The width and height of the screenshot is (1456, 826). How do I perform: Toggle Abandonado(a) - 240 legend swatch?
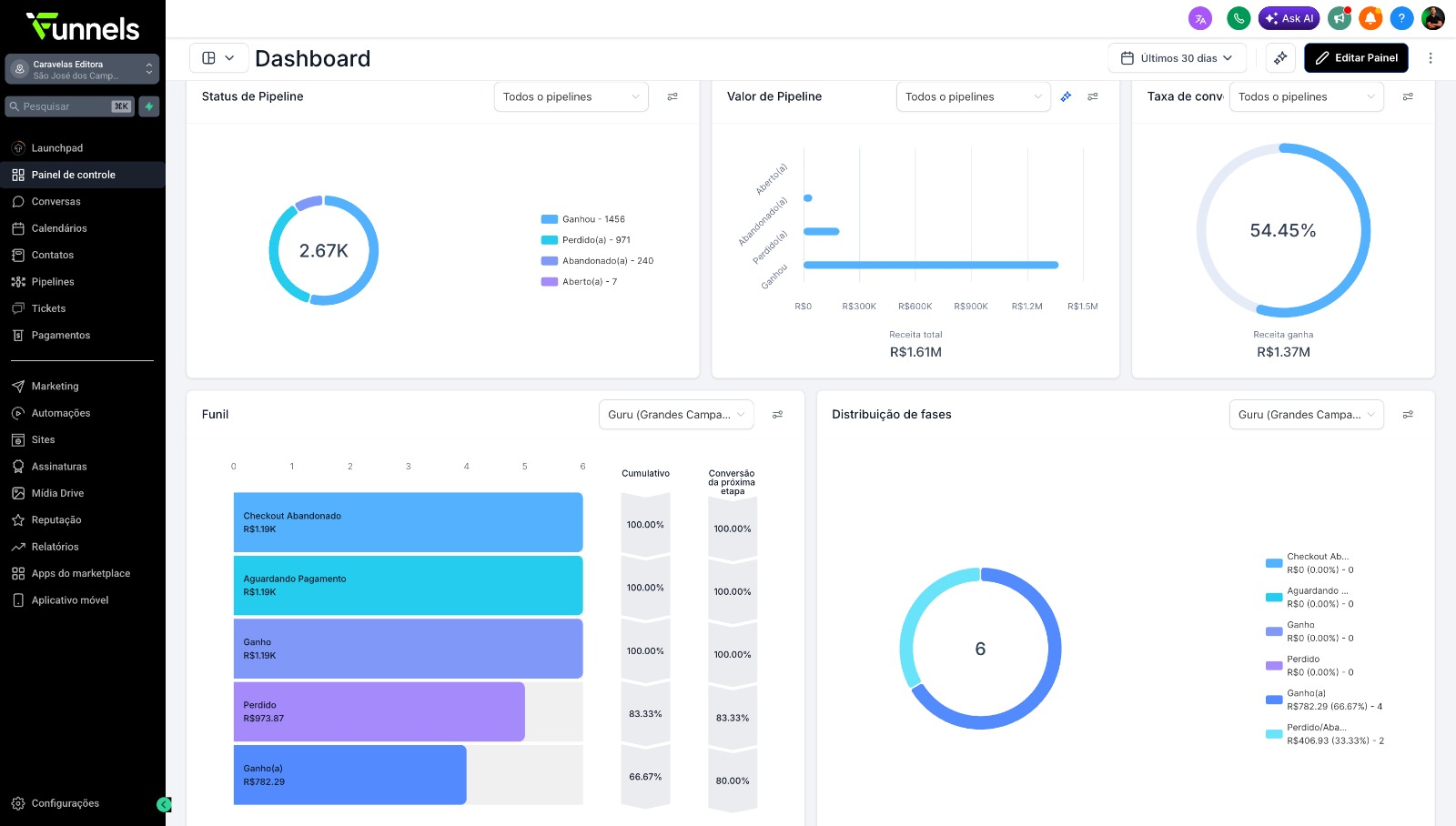click(x=550, y=261)
